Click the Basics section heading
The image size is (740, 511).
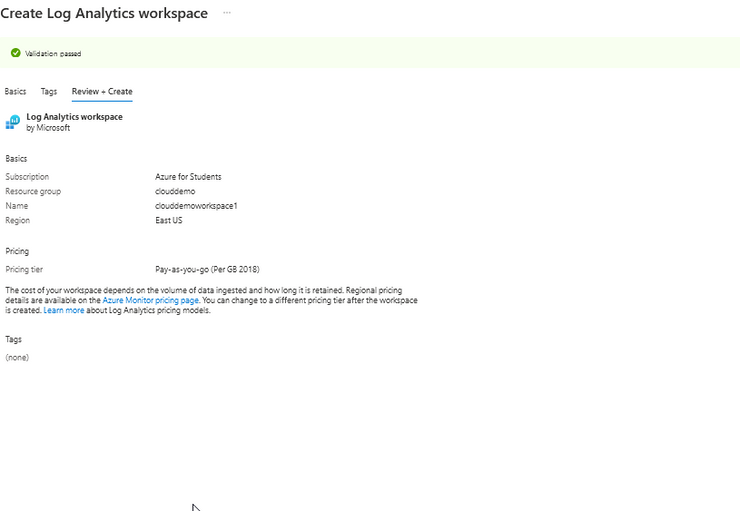click(x=16, y=159)
